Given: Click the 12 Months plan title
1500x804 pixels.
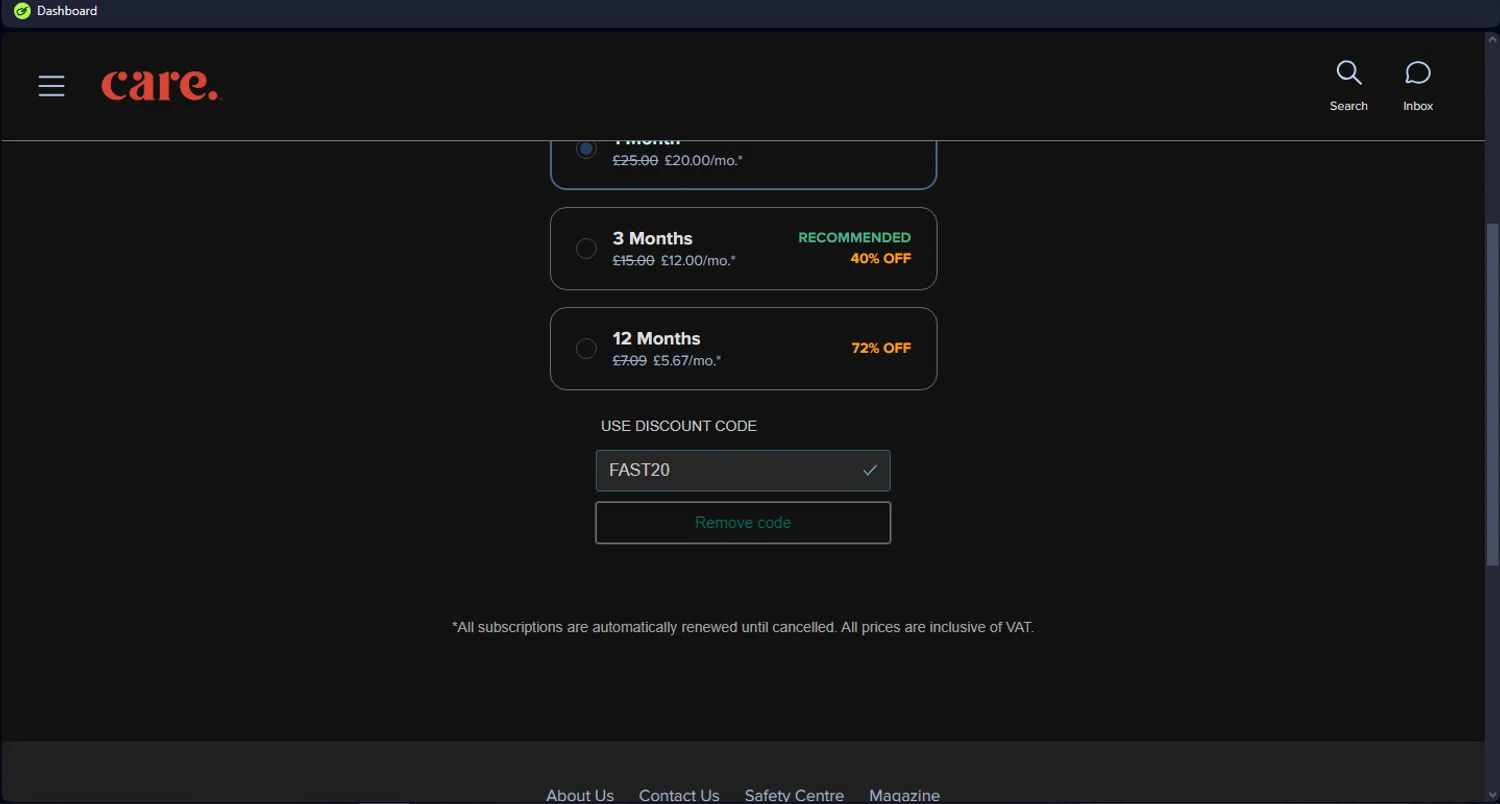Looking at the screenshot, I should (x=657, y=339).
